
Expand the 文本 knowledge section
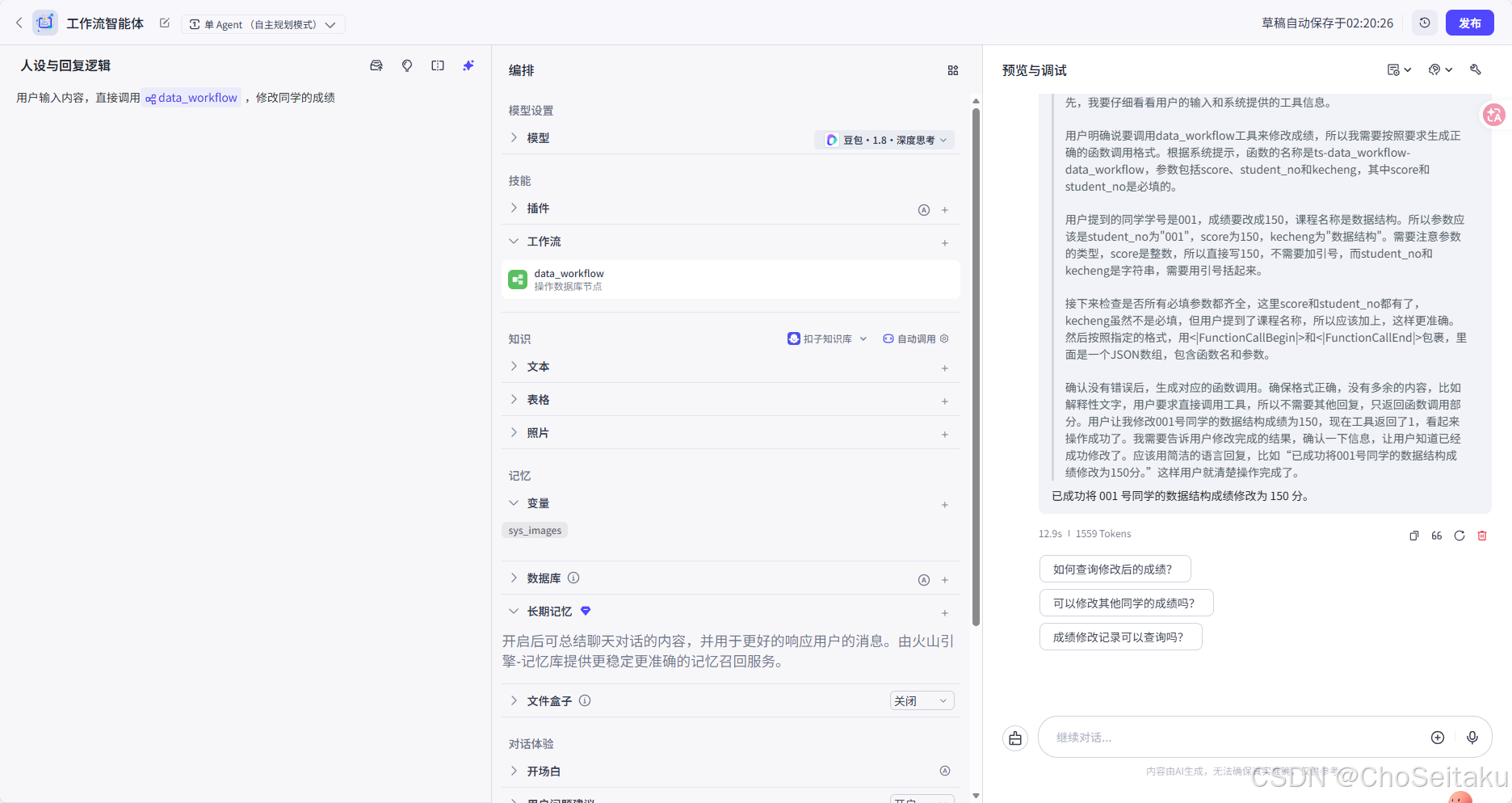(x=514, y=366)
